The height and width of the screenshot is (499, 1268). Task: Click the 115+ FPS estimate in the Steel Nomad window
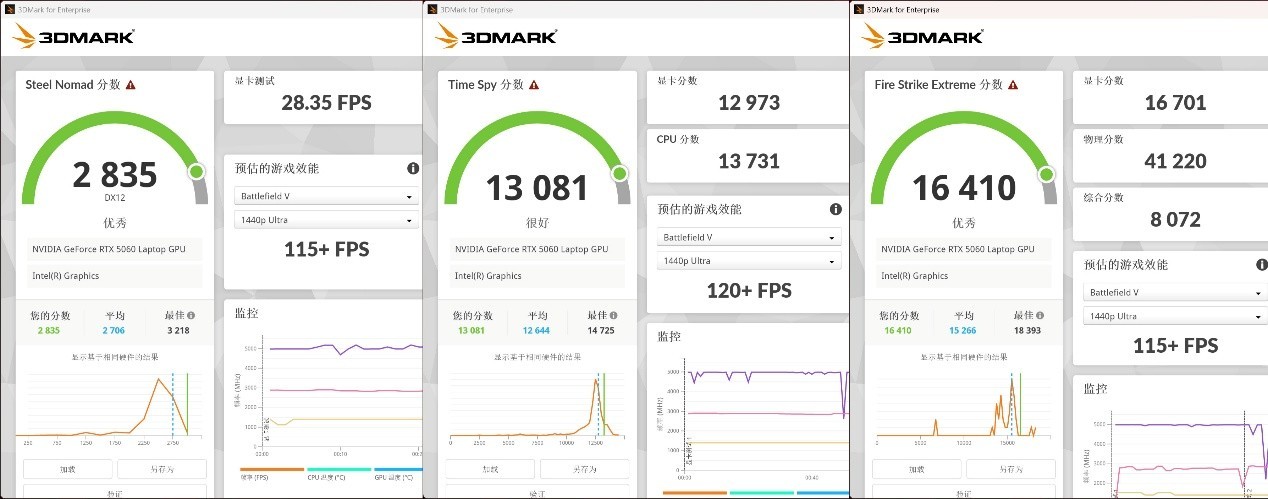(326, 250)
